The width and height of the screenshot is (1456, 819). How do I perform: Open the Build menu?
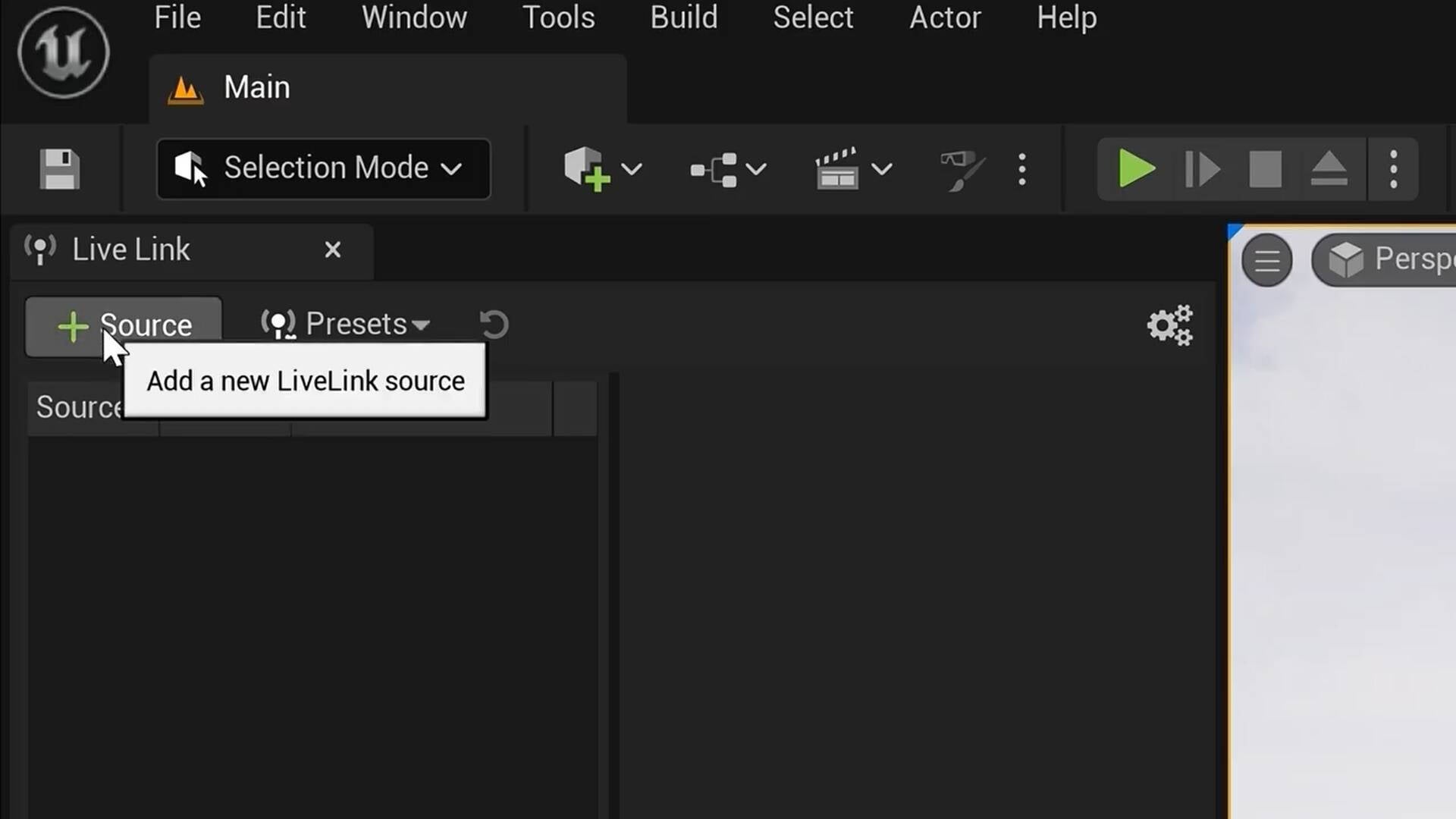click(684, 17)
